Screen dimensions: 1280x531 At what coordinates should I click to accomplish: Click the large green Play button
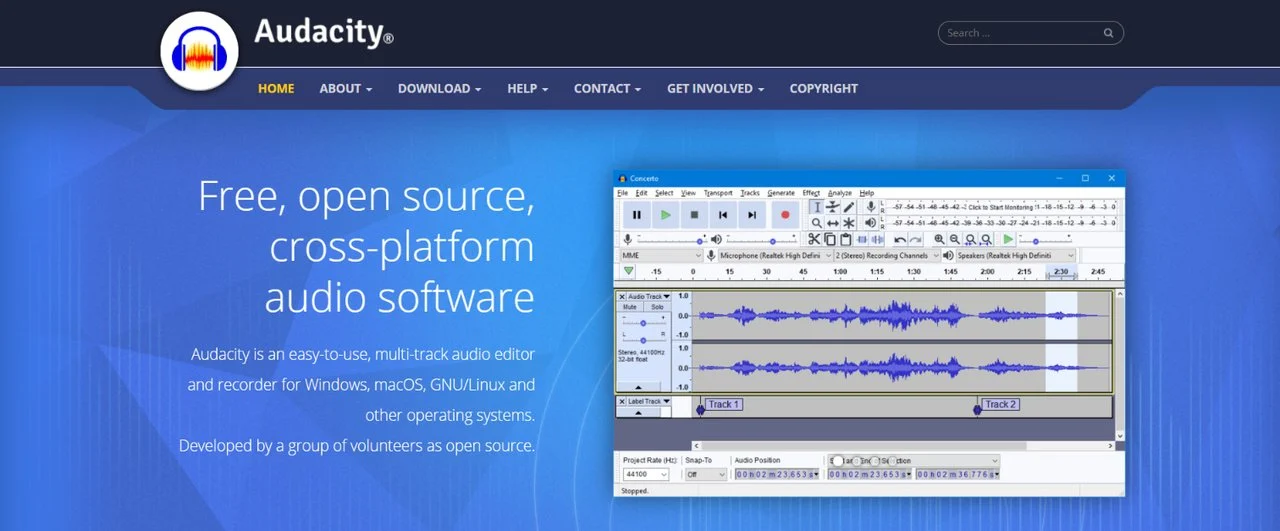(x=665, y=215)
